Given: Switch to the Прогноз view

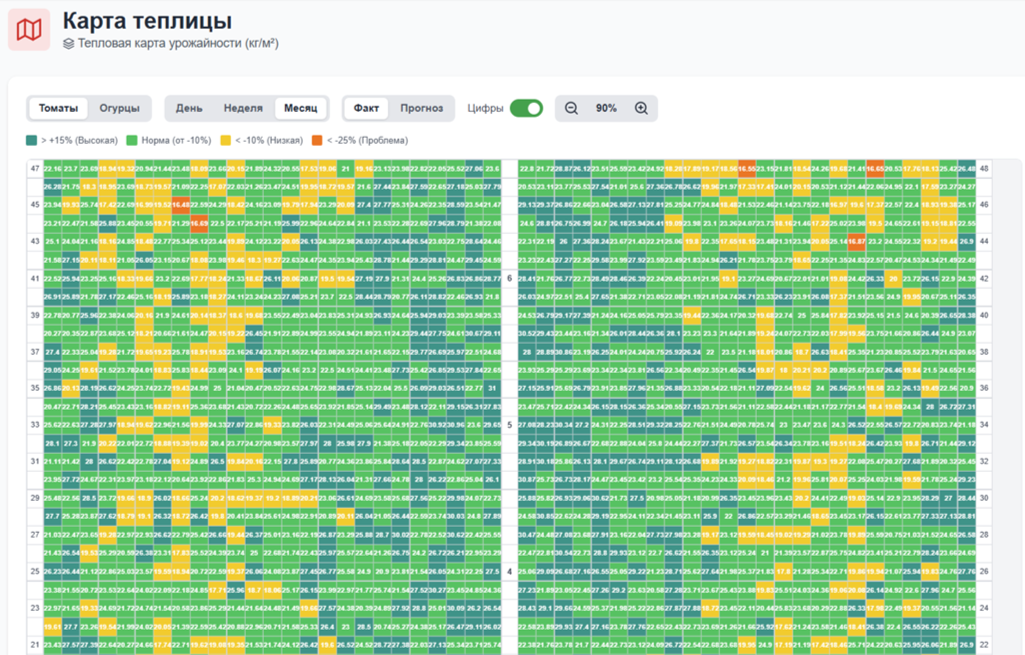Looking at the screenshot, I should coord(421,108).
